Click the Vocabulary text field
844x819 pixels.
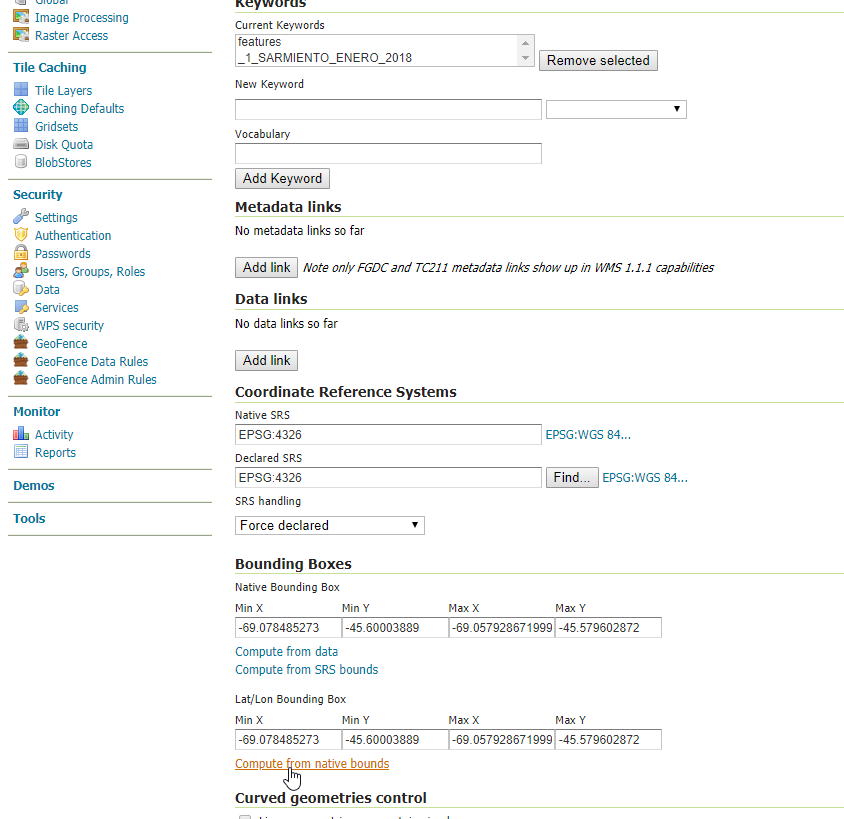[x=388, y=153]
